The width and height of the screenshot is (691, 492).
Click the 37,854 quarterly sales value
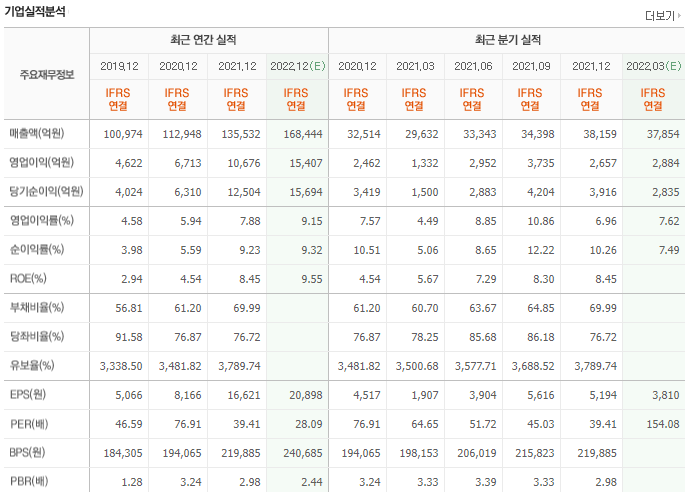click(x=663, y=134)
